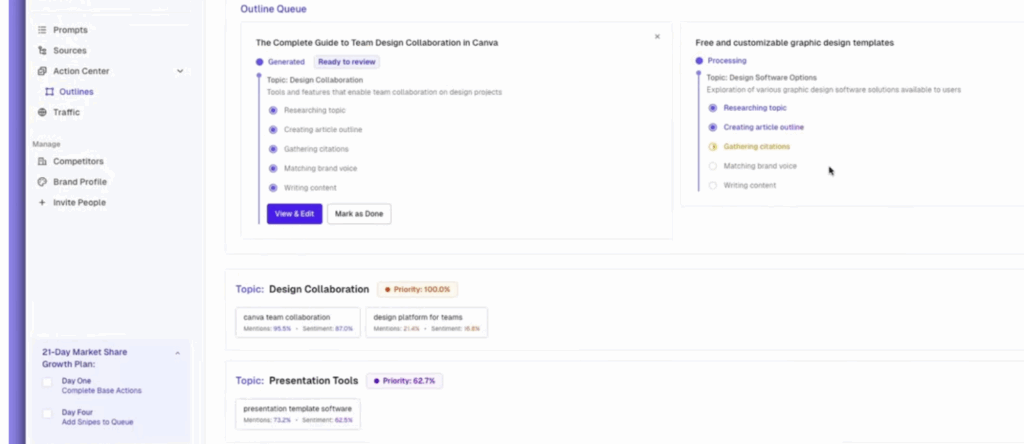Screen dimensions: 1024x444
Task: Select the Writing content step in Canva card
Action: [x=310, y=187]
